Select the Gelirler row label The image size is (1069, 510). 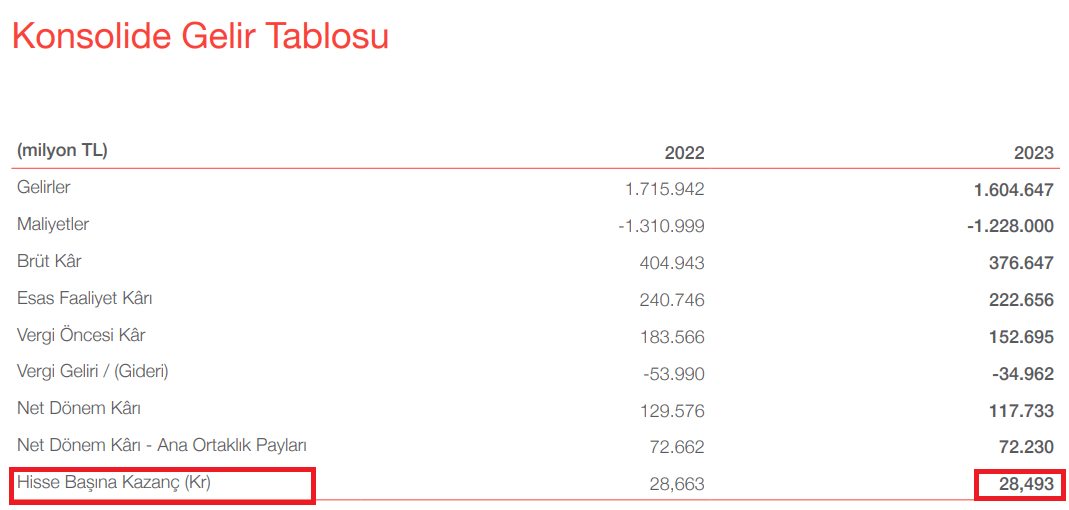click(44, 187)
